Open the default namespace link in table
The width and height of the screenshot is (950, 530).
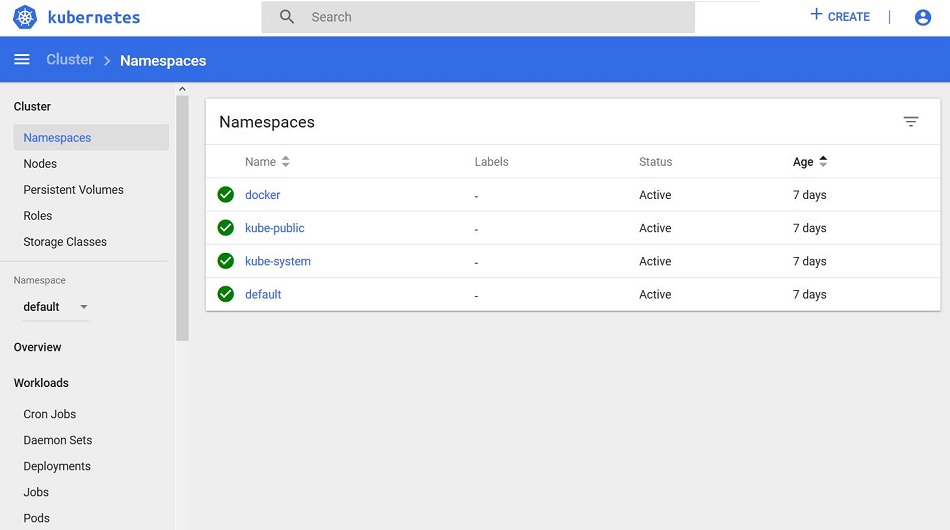click(263, 294)
